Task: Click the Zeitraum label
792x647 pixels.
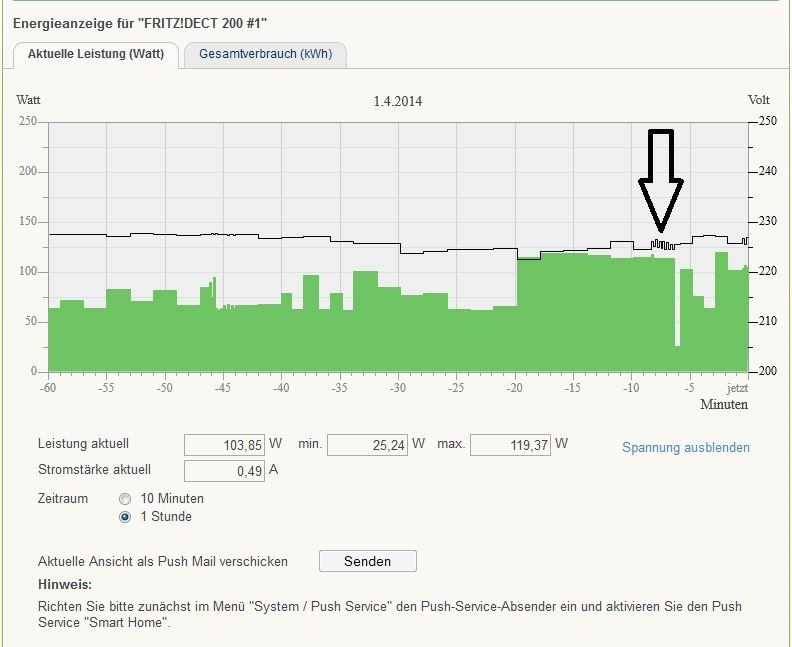Action: pyautogui.click(x=63, y=499)
